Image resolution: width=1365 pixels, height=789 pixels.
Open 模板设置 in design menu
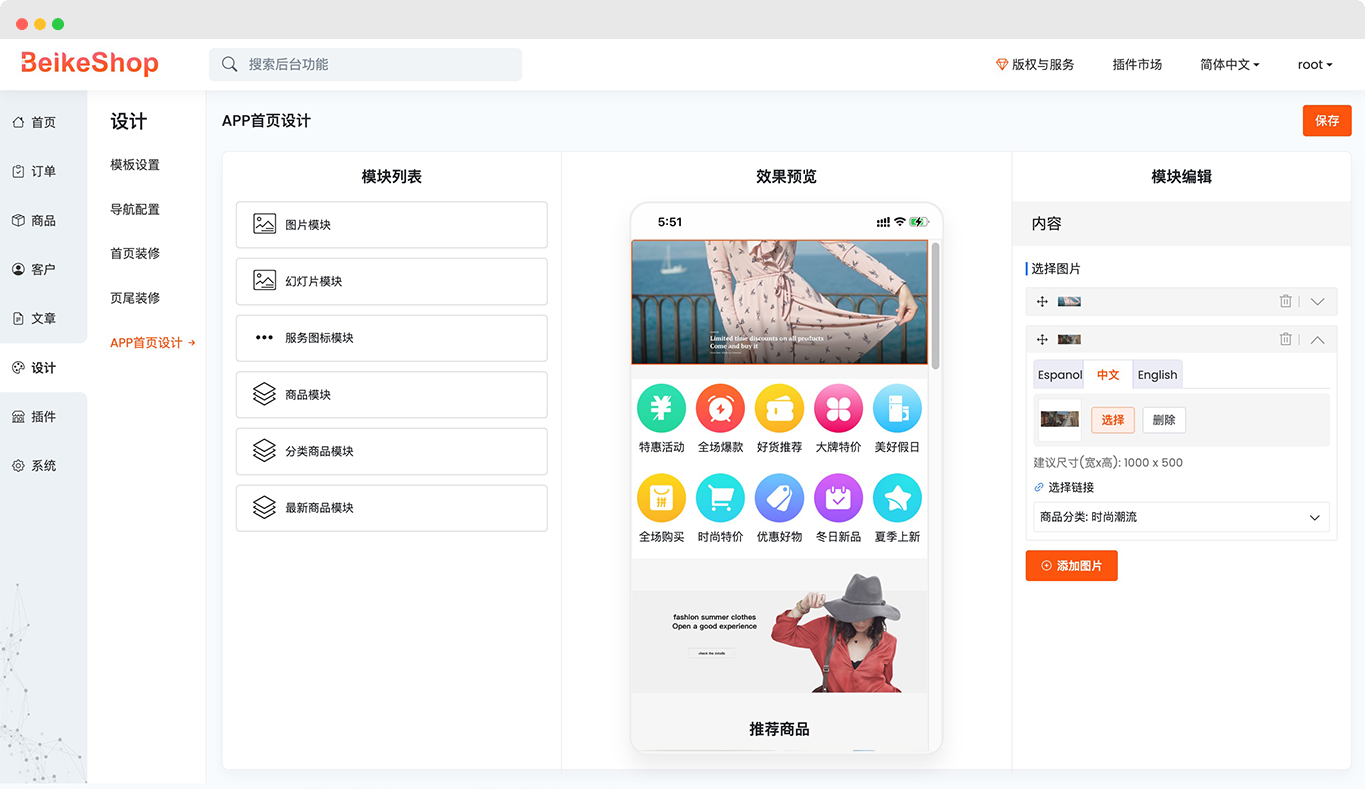point(135,165)
